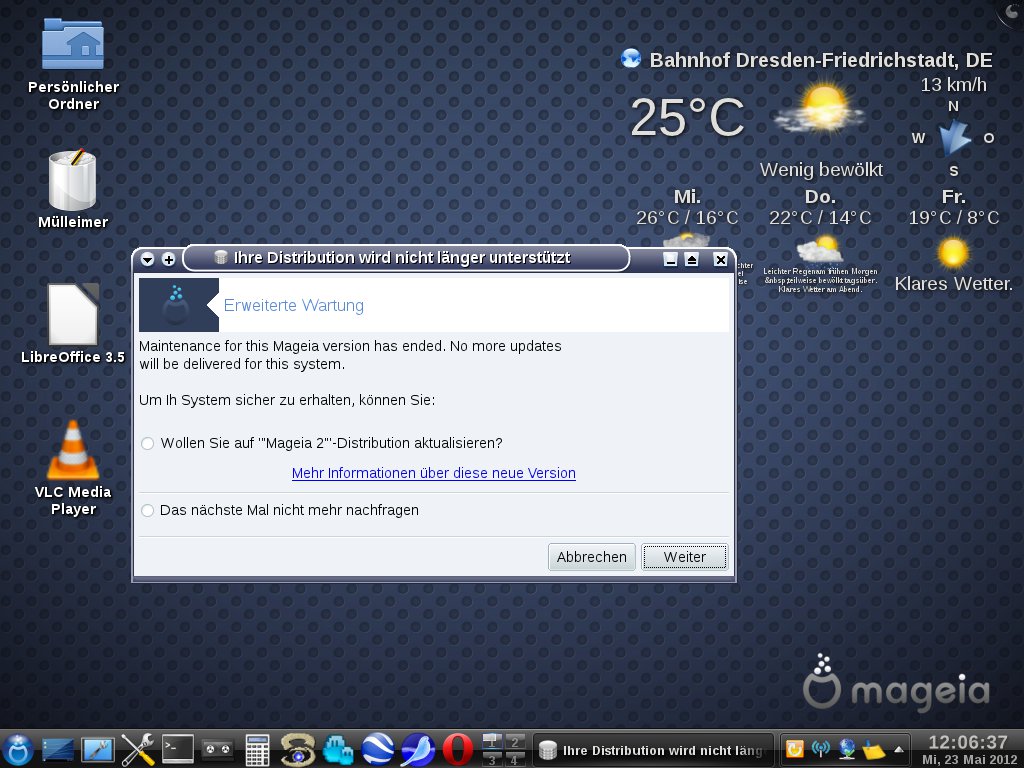The width and height of the screenshot is (1024, 768).
Task: Launch the calculator from the panel
Action: (257, 749)
